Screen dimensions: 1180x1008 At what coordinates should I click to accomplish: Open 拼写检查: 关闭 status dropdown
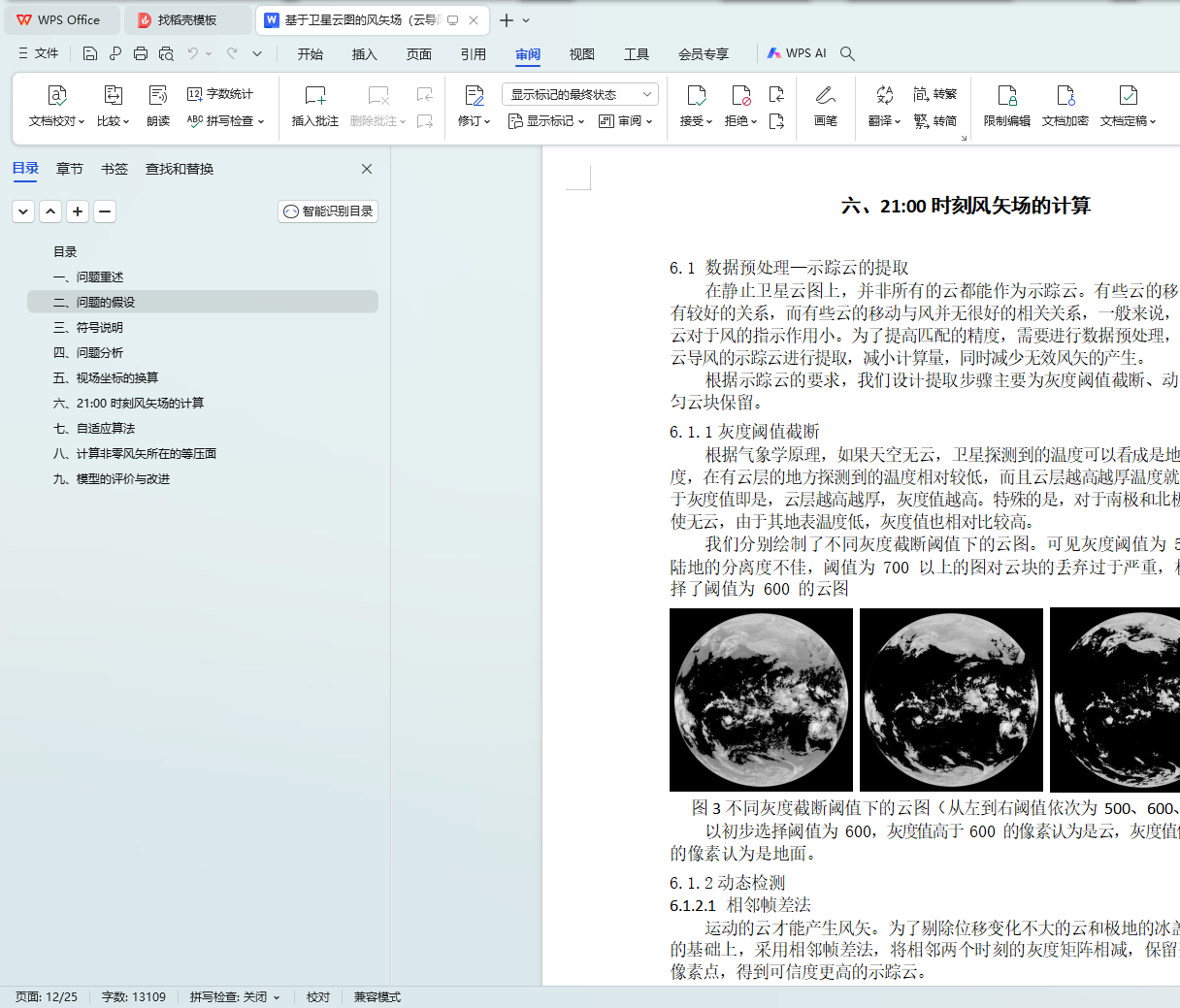coord(235,997)
